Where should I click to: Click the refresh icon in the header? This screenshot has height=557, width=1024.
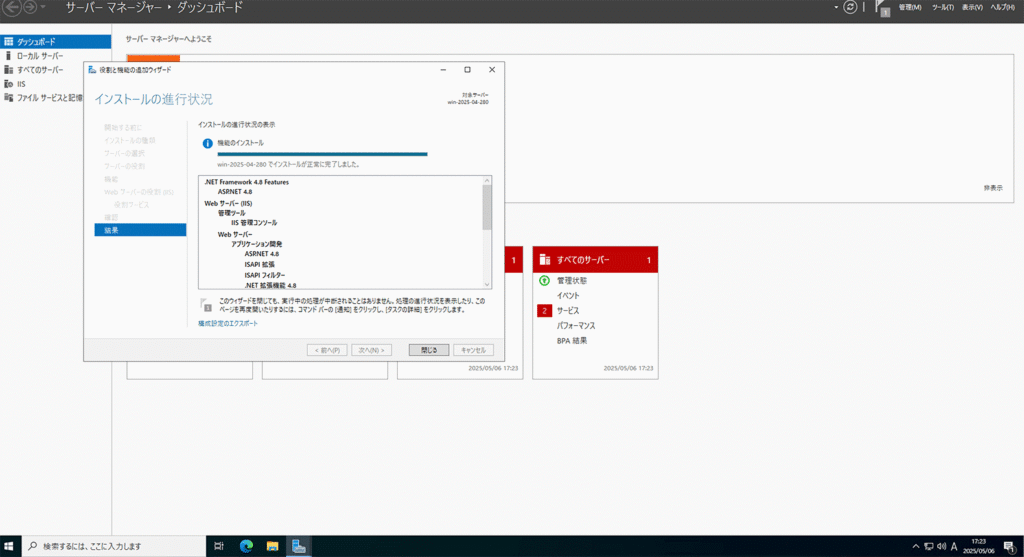(x=850, y=7)
